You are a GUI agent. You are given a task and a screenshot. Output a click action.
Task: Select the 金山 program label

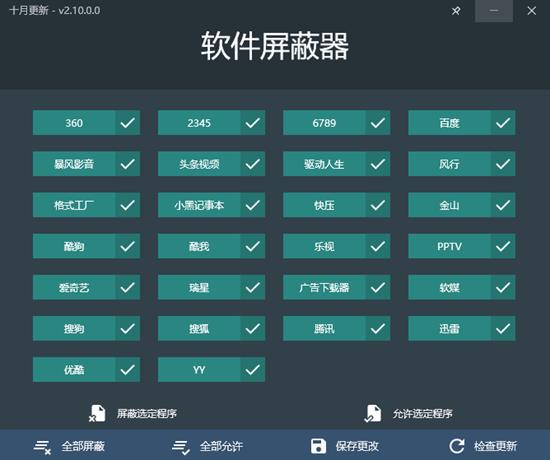tap(449, 205)
